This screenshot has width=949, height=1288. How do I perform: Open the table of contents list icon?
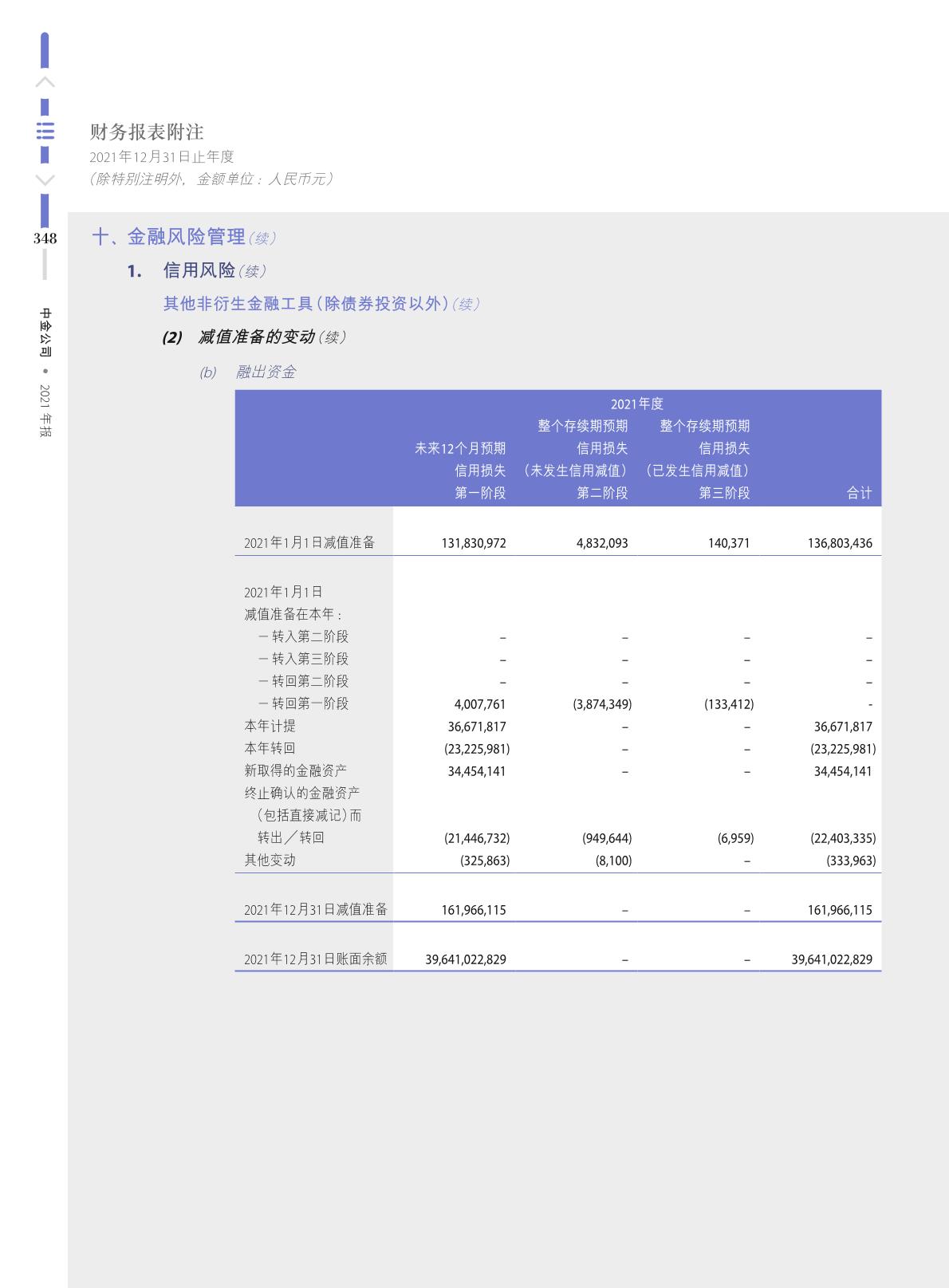[45, 131]
